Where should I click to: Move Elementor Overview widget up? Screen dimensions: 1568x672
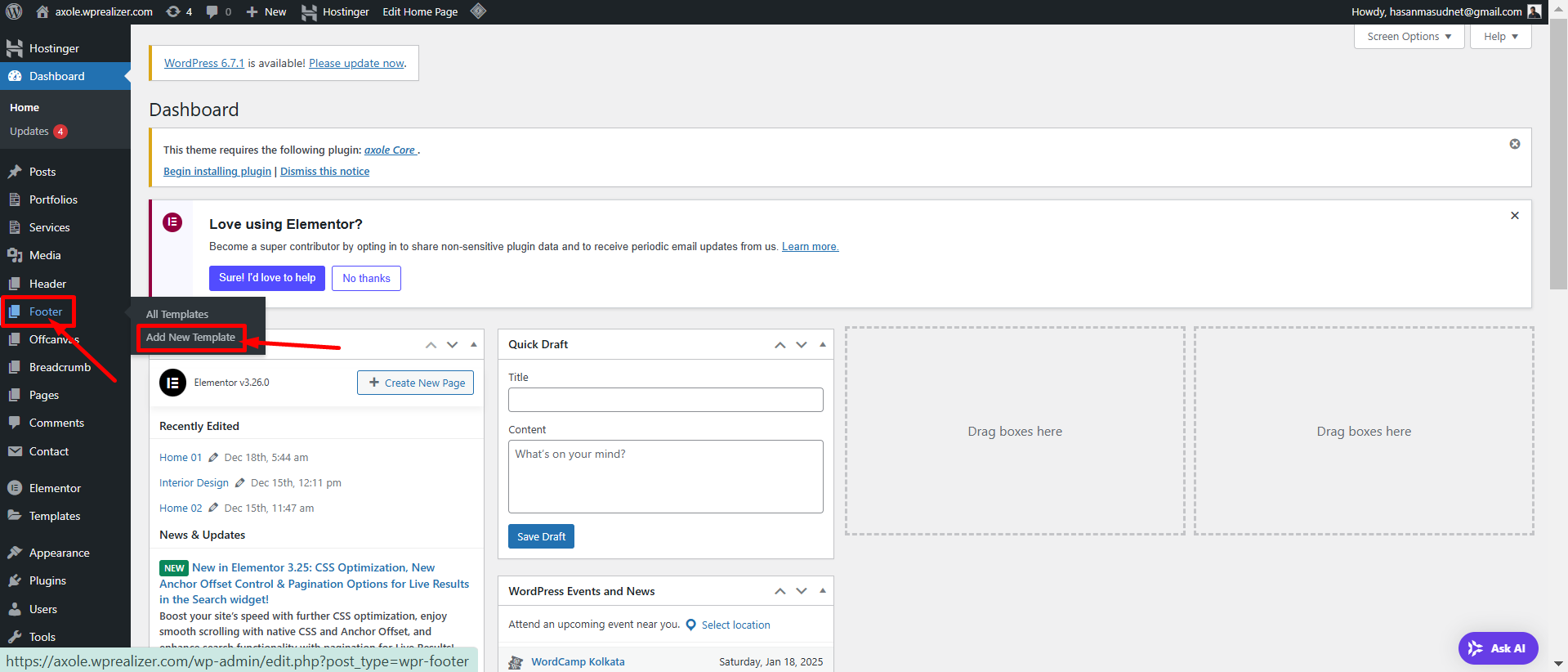[x=431, y=345]
